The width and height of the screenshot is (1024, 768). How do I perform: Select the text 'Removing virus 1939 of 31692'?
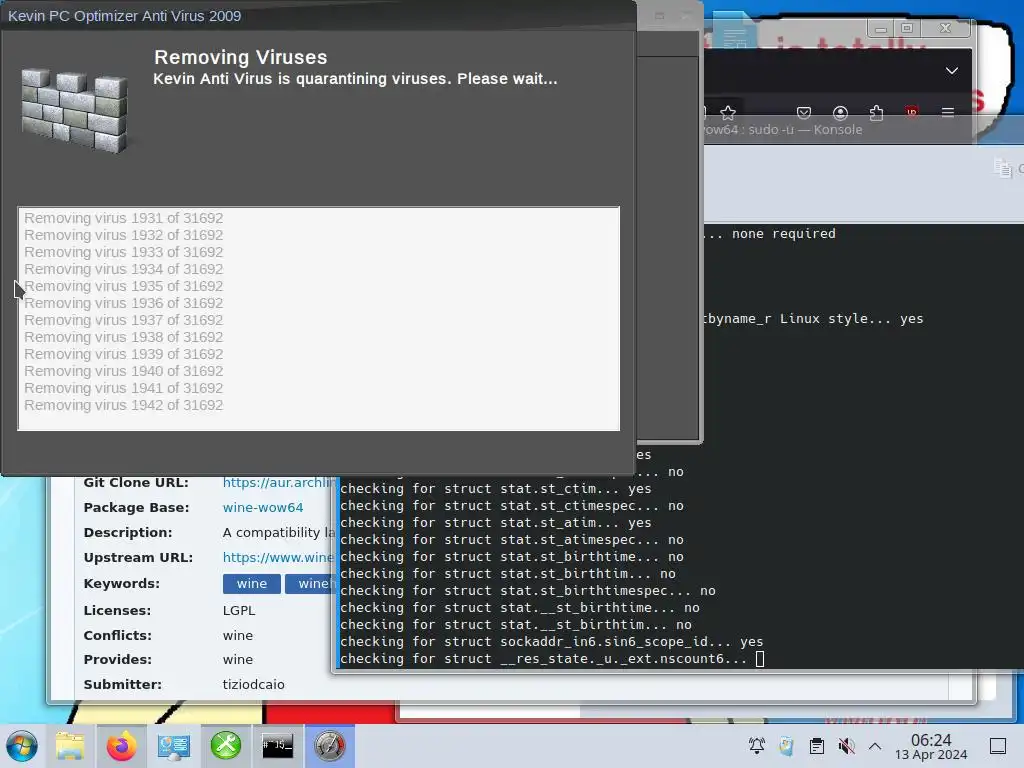click(x=123, y=354)
